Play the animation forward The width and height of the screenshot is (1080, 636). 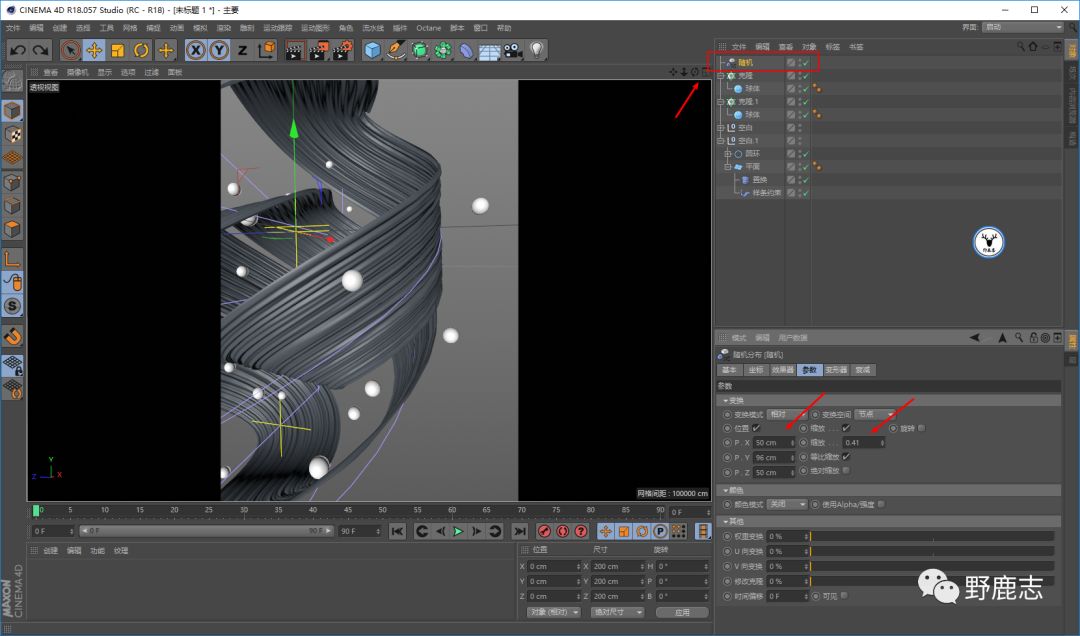458,531
